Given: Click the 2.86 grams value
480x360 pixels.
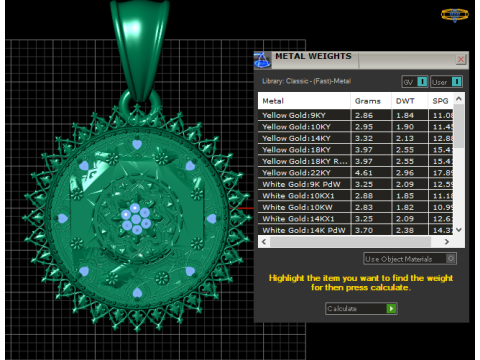Looking at the screenshot, I should pyautogui.click(x=364, y=116).
